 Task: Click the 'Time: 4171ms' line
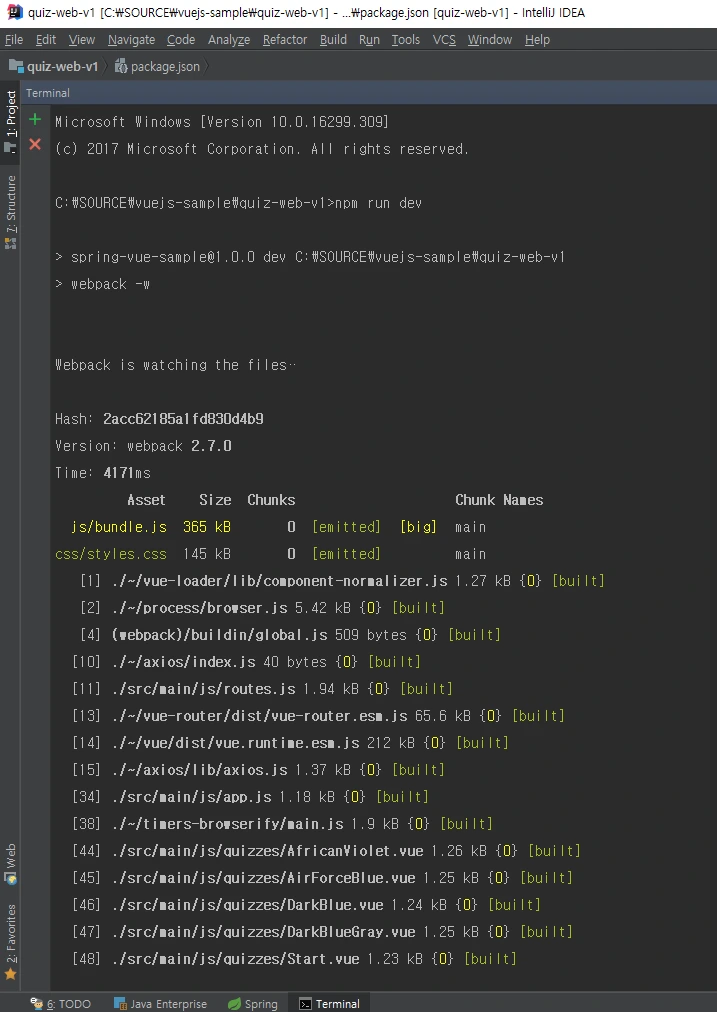pyautogui.click(x=103, y=473)
